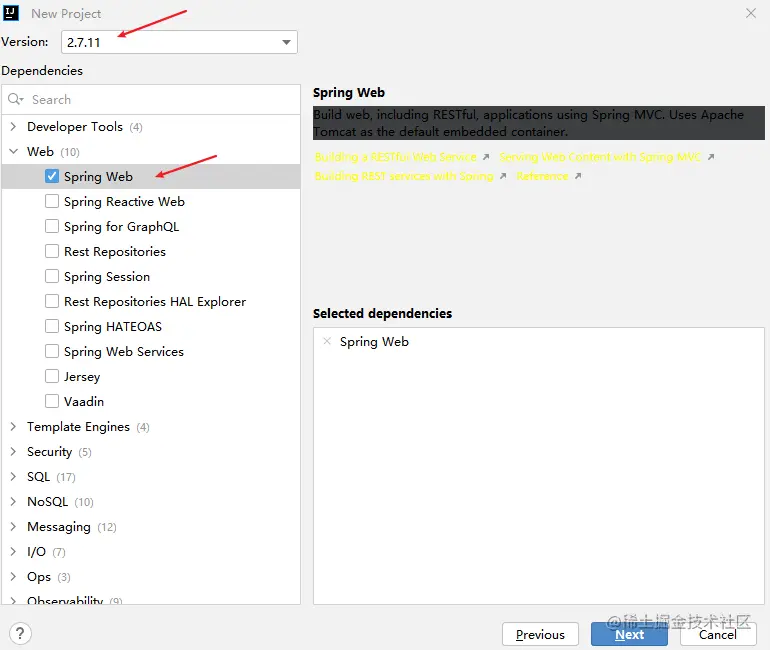770x650 pixels.
Task: Check the Spring for GraphQL dependency
Action: (52, 226)
